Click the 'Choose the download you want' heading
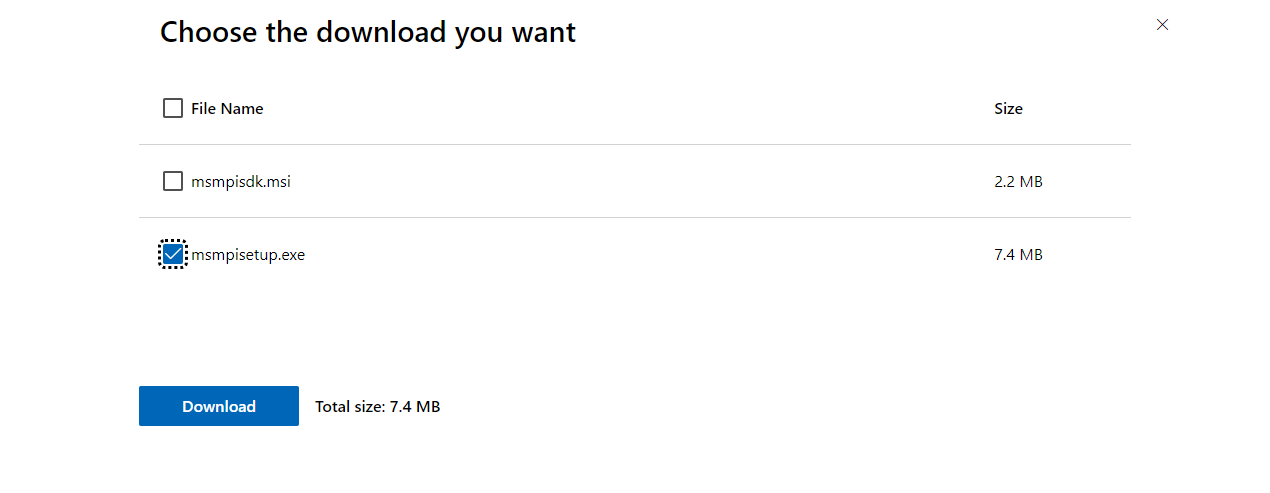 click(368, 32)
